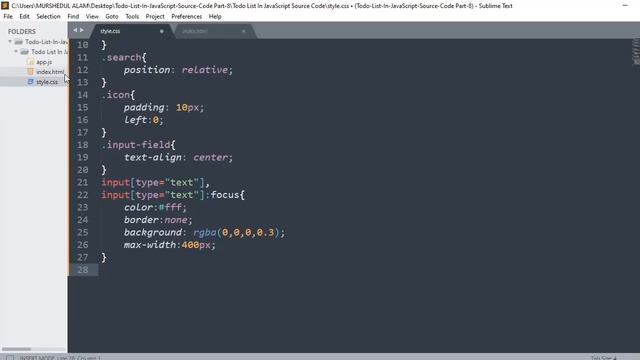Click 'text-align: center;' on line 19
The width and height of the screenshot is (640, 360).
(x=178, y=157)
